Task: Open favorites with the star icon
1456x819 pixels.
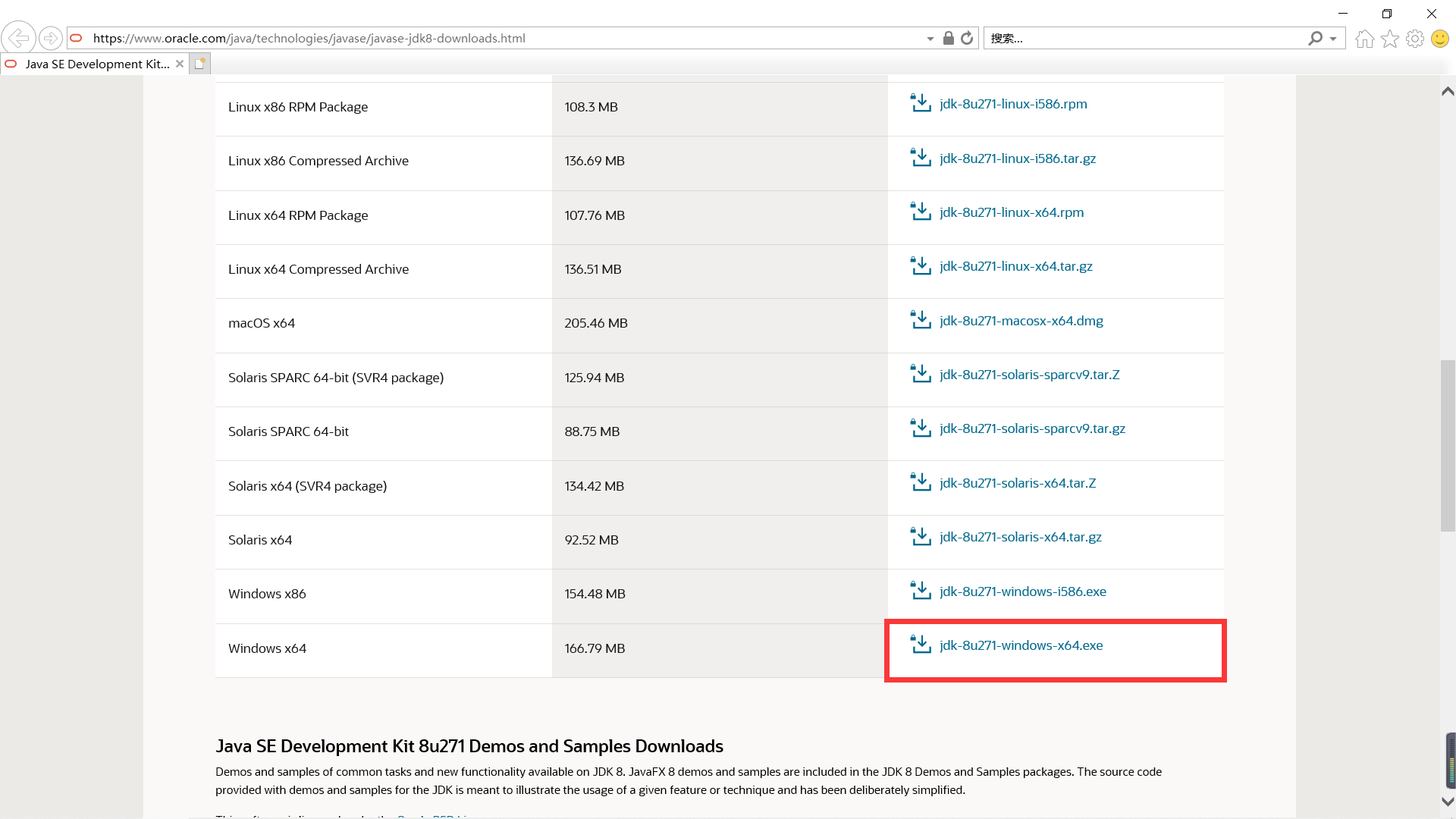Action: 1389,39
